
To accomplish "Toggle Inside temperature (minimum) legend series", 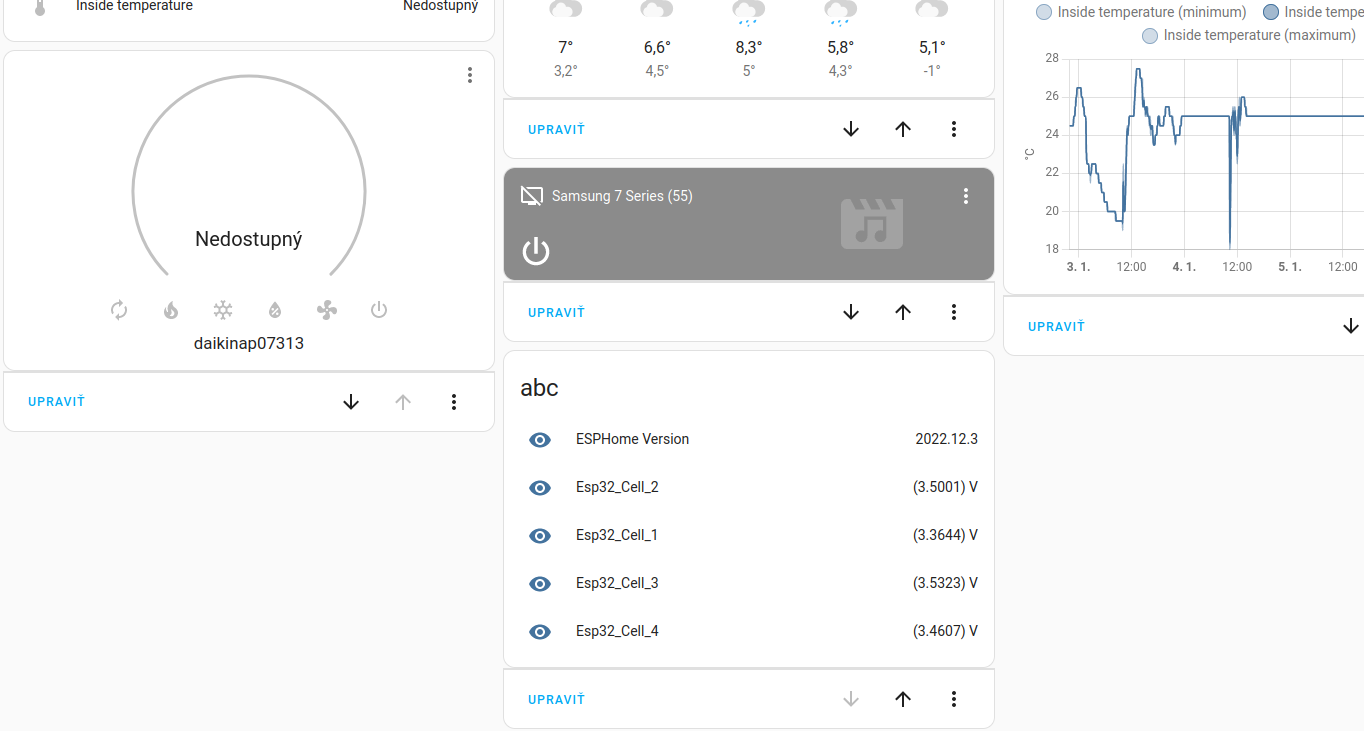I will (x=1141, y=12).
